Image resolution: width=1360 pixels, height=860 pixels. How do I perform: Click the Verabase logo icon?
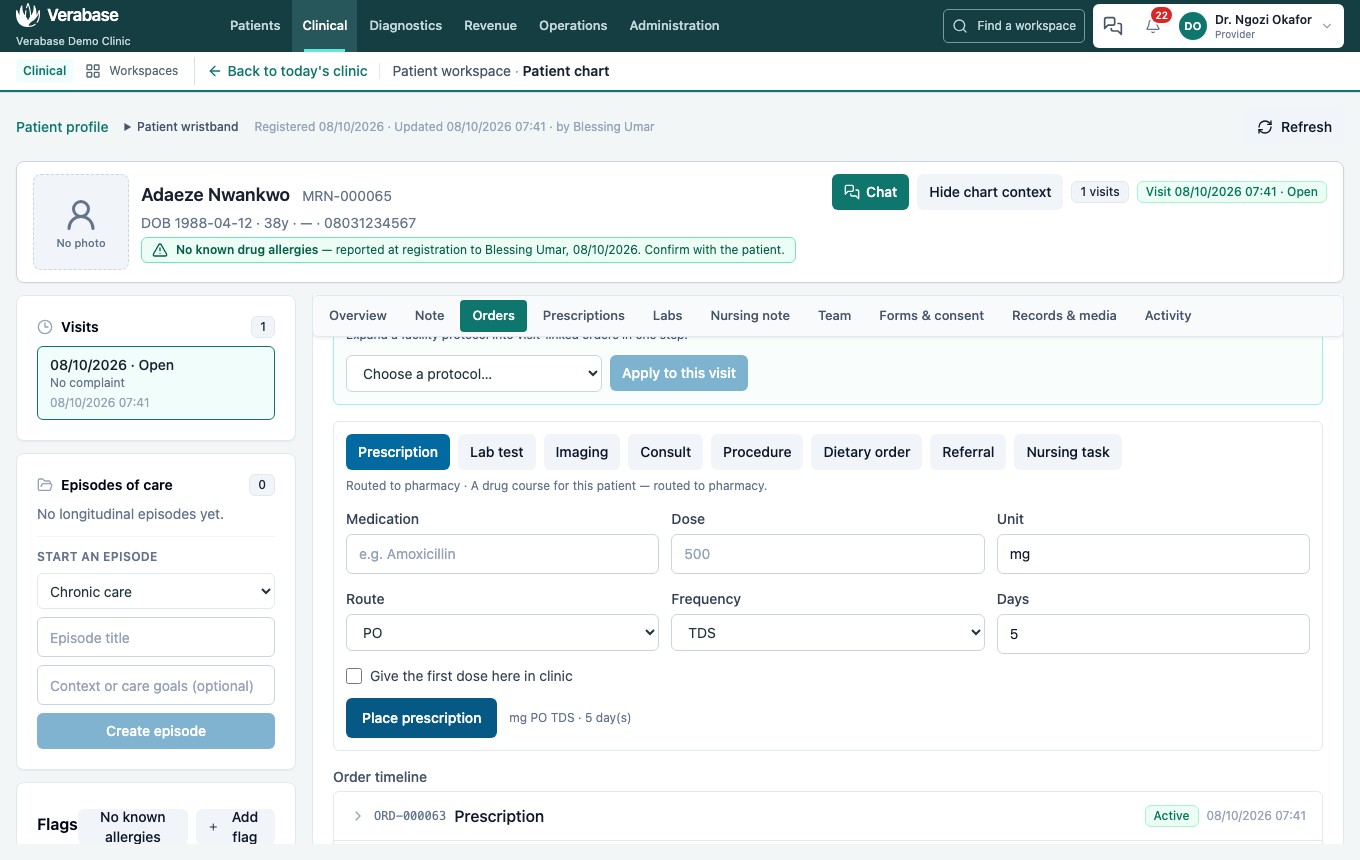pos(29,15)
